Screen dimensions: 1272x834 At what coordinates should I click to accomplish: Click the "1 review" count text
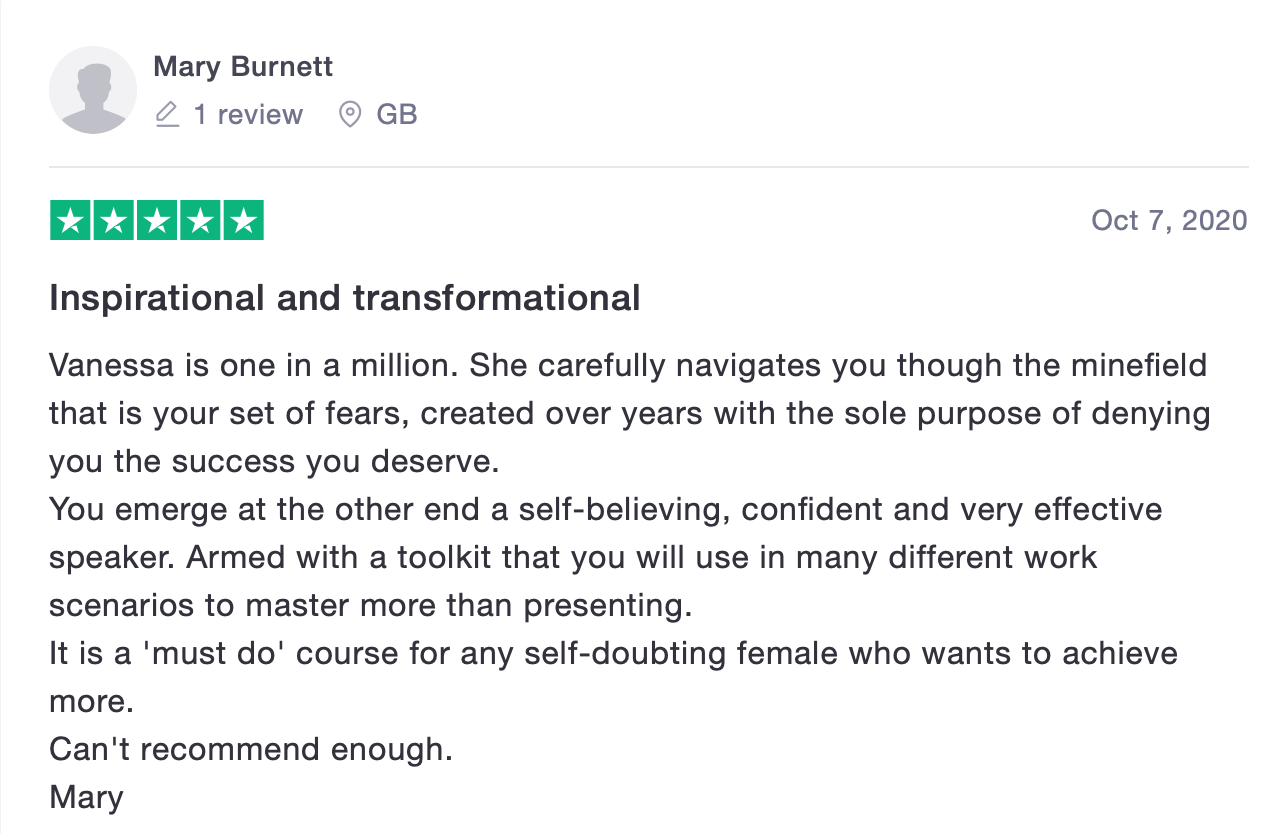[248, 115]
